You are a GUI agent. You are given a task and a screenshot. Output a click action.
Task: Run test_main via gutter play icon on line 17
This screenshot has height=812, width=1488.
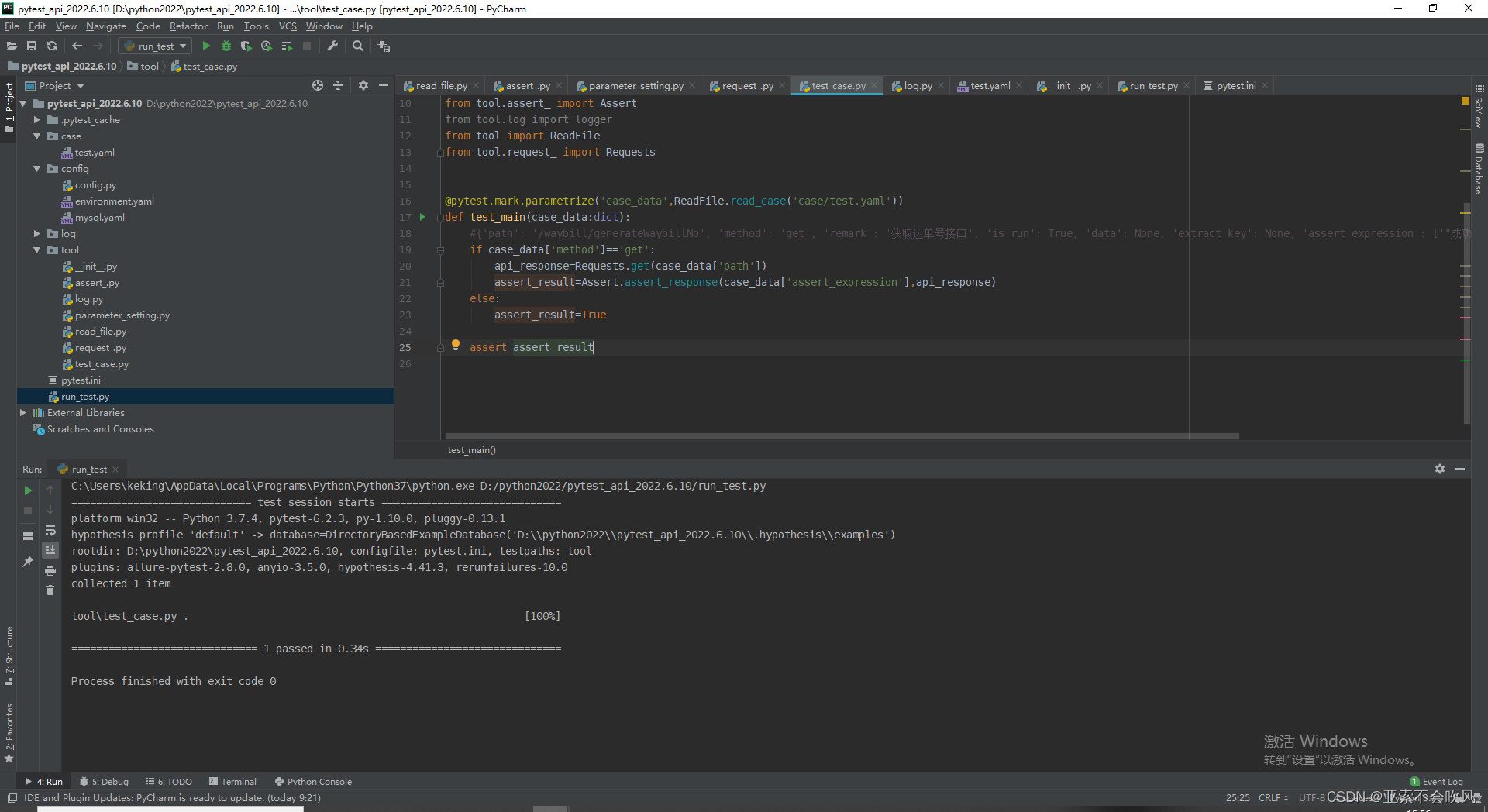[x=422, y=217]
